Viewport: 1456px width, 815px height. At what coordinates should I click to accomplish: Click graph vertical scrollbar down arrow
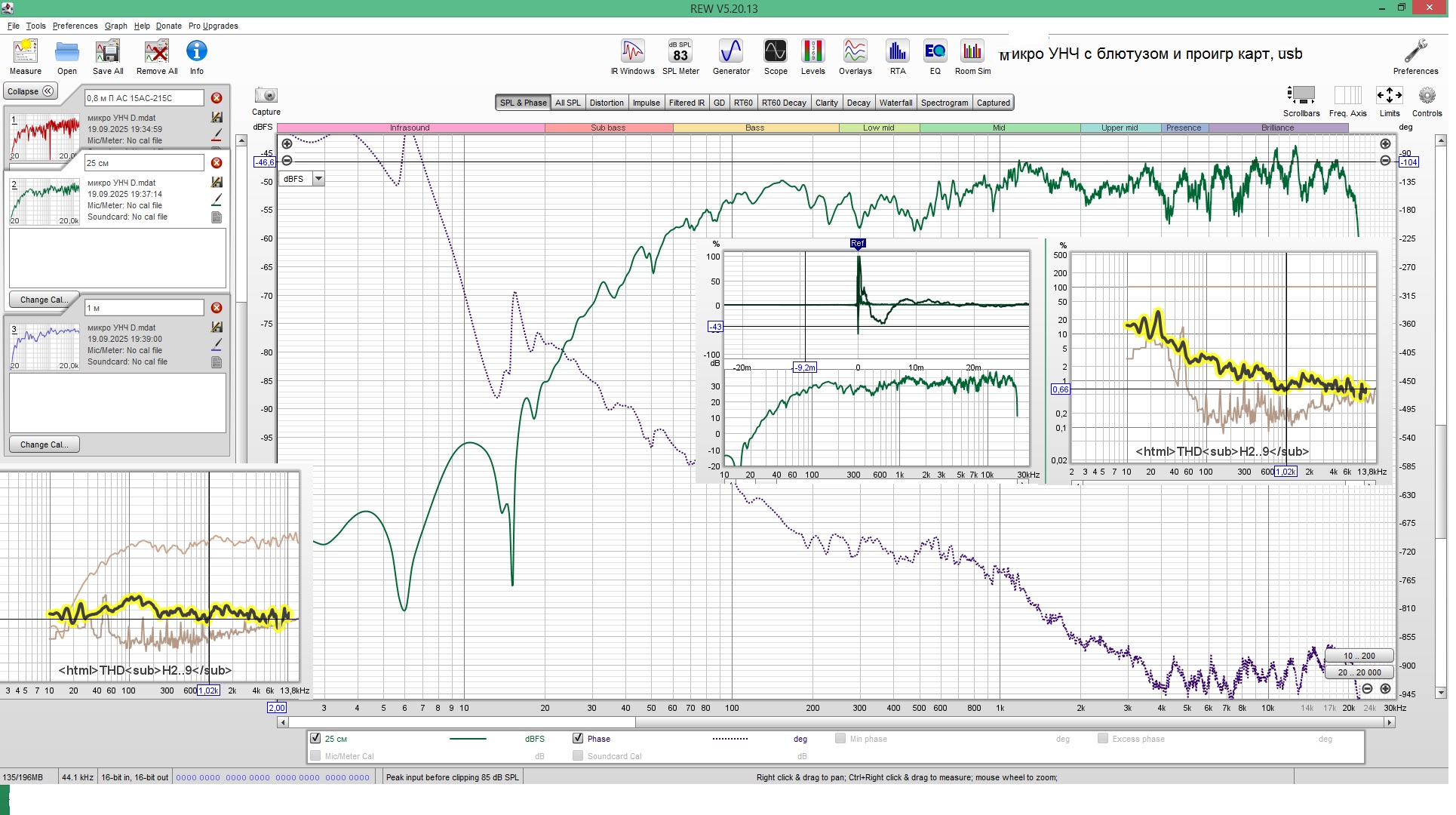pos(1441,693)
